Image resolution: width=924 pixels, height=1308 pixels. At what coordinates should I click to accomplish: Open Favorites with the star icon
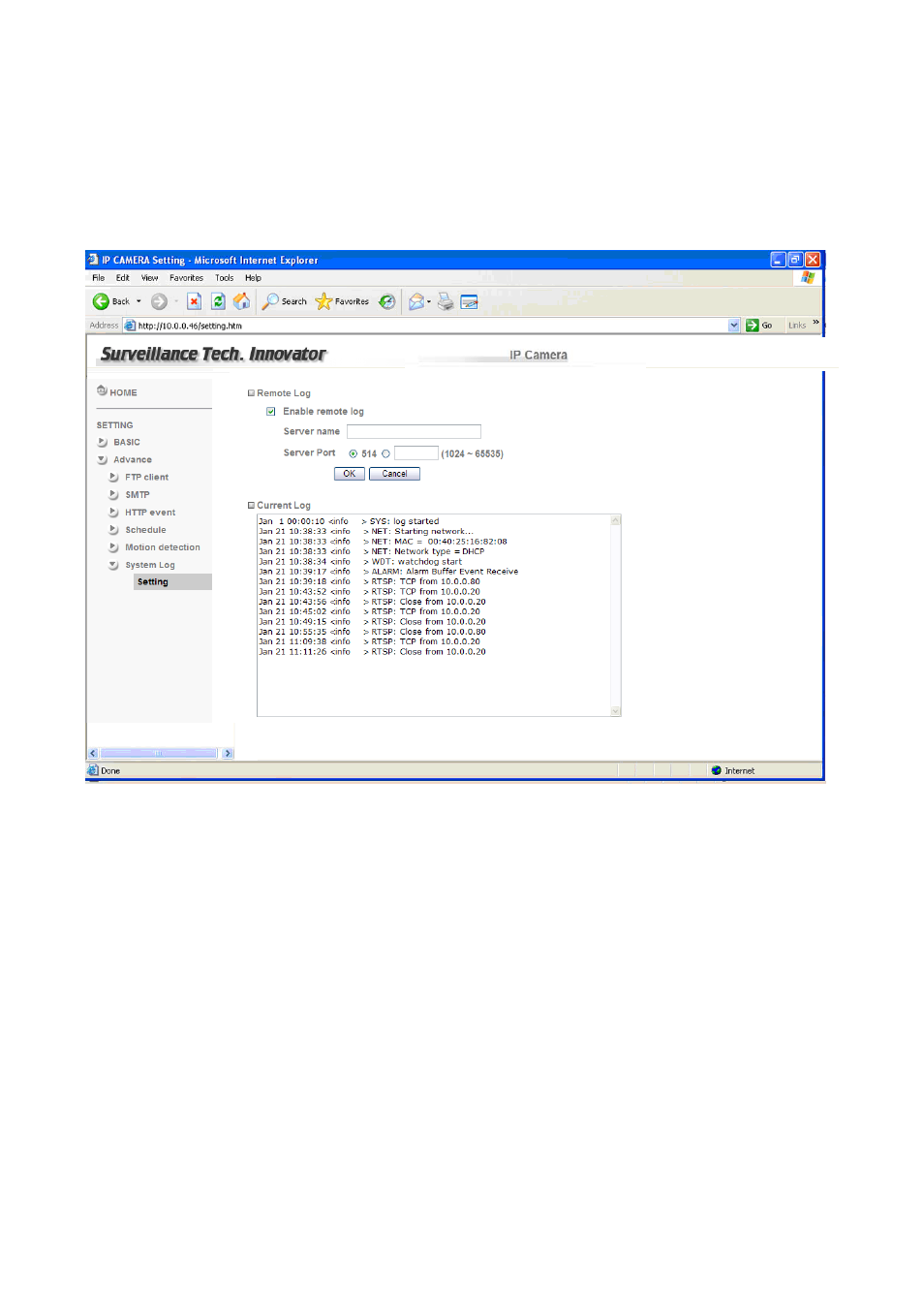click(x=323, y=301)
